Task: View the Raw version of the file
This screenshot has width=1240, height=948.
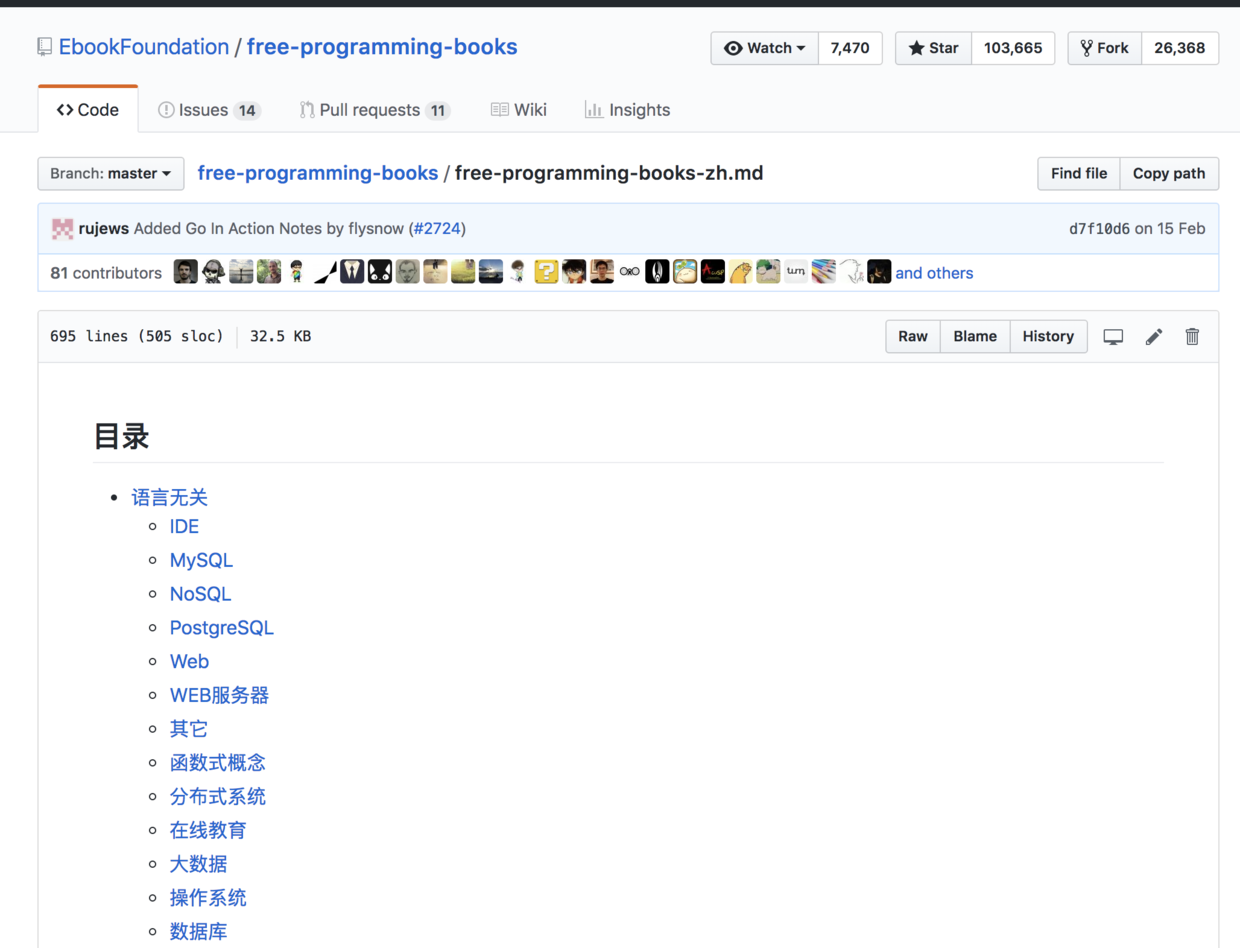Action: click(913, 337)
